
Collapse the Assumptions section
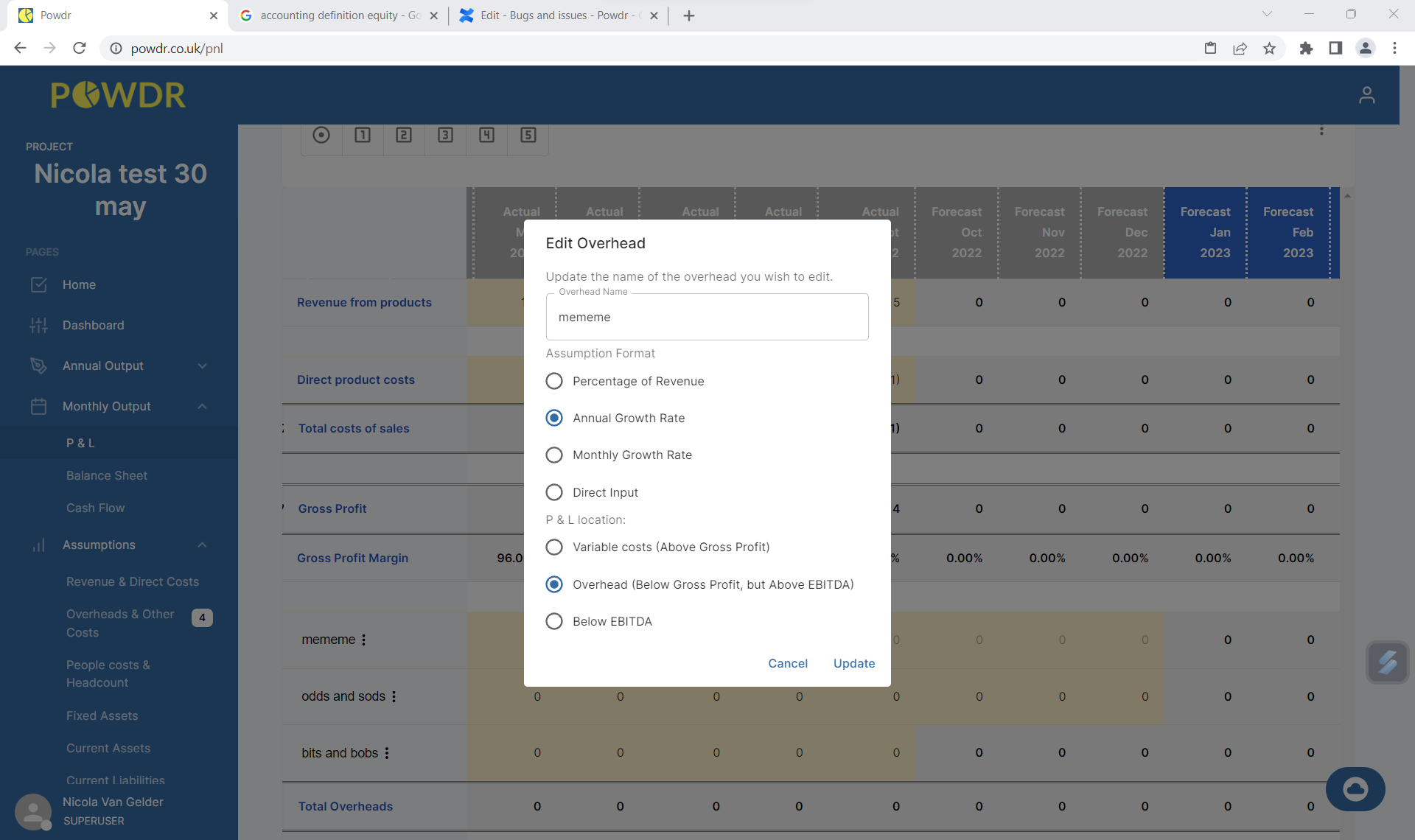(202, 545)
